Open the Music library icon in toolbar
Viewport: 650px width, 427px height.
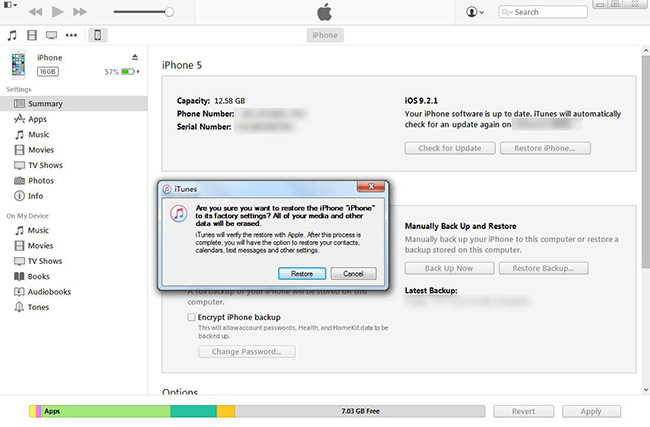click(12, 35)
